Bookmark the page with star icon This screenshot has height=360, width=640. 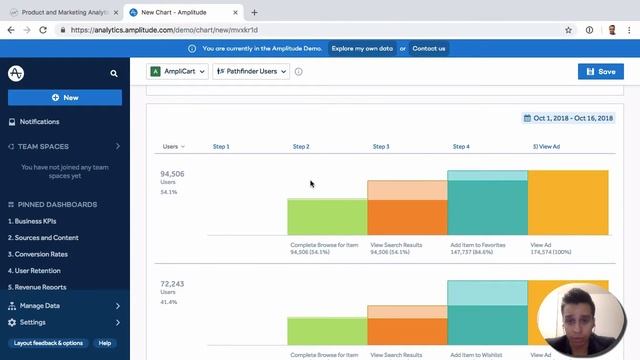point(568,30)
